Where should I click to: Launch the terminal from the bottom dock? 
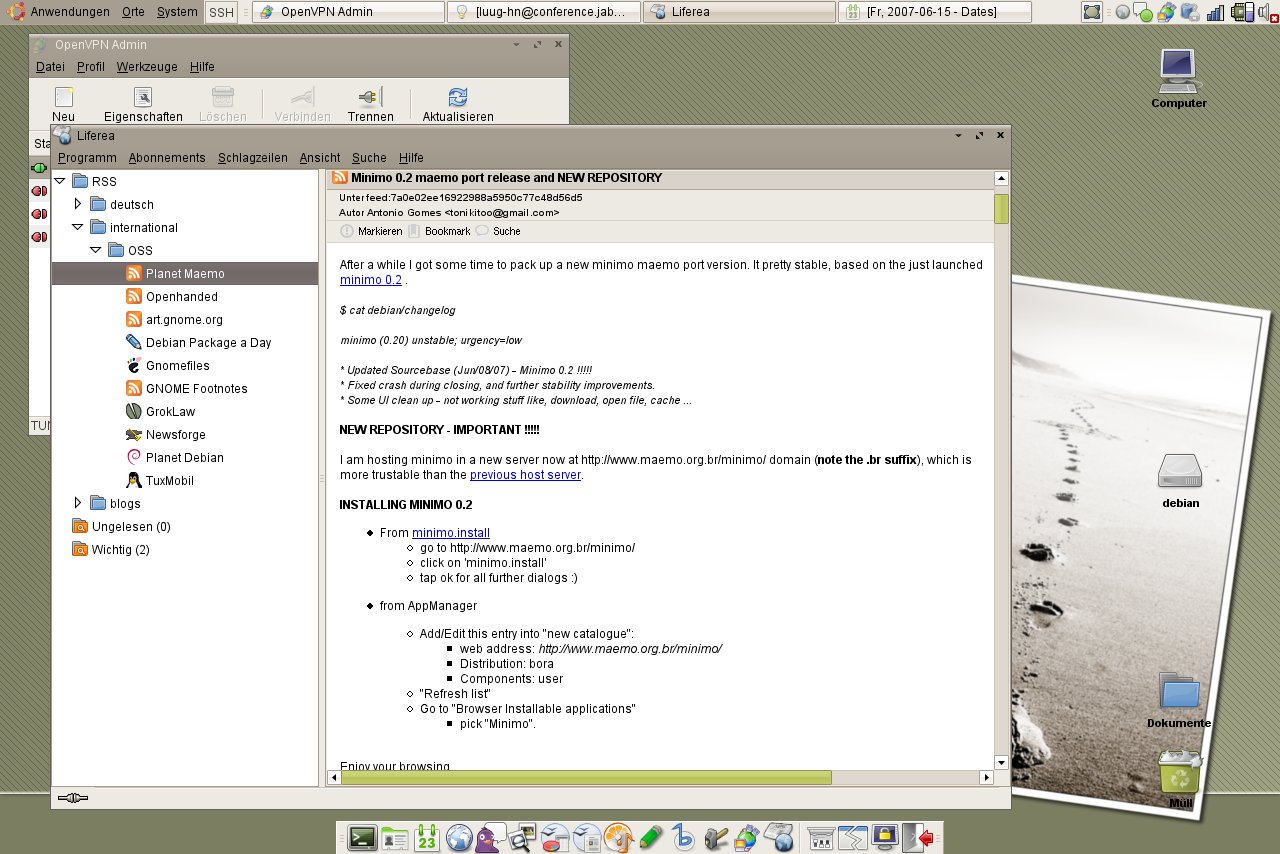362,838
